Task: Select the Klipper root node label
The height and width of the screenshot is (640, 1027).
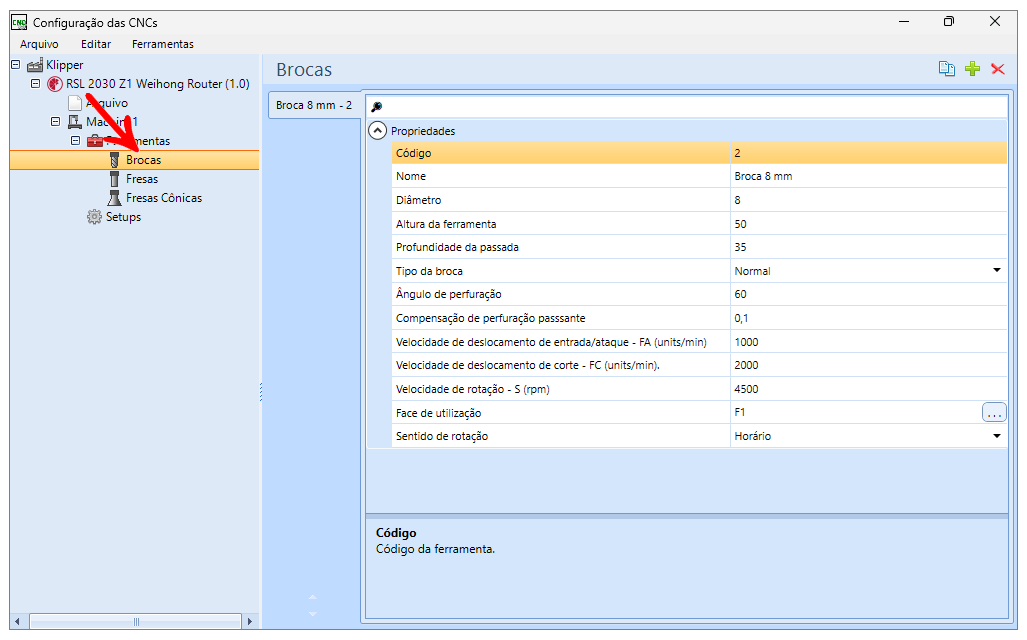Action: point(65,65)
